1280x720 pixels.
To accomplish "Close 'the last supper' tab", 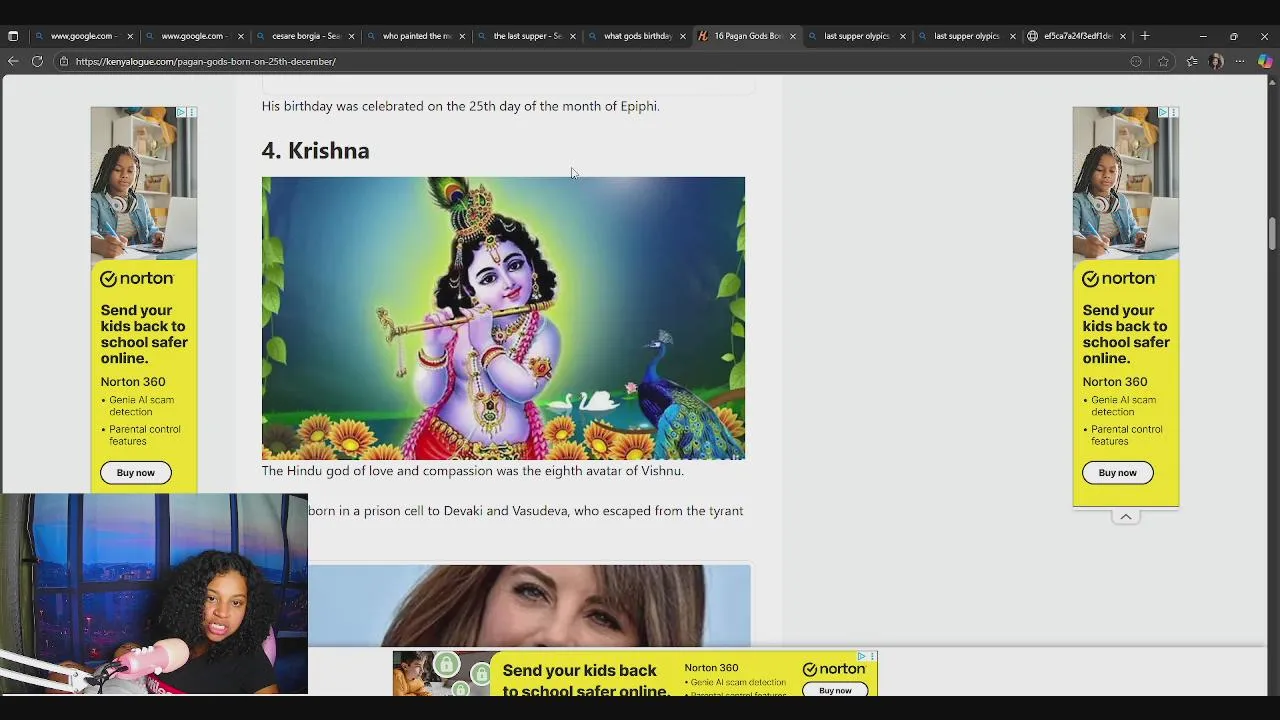I will (572, 36).
